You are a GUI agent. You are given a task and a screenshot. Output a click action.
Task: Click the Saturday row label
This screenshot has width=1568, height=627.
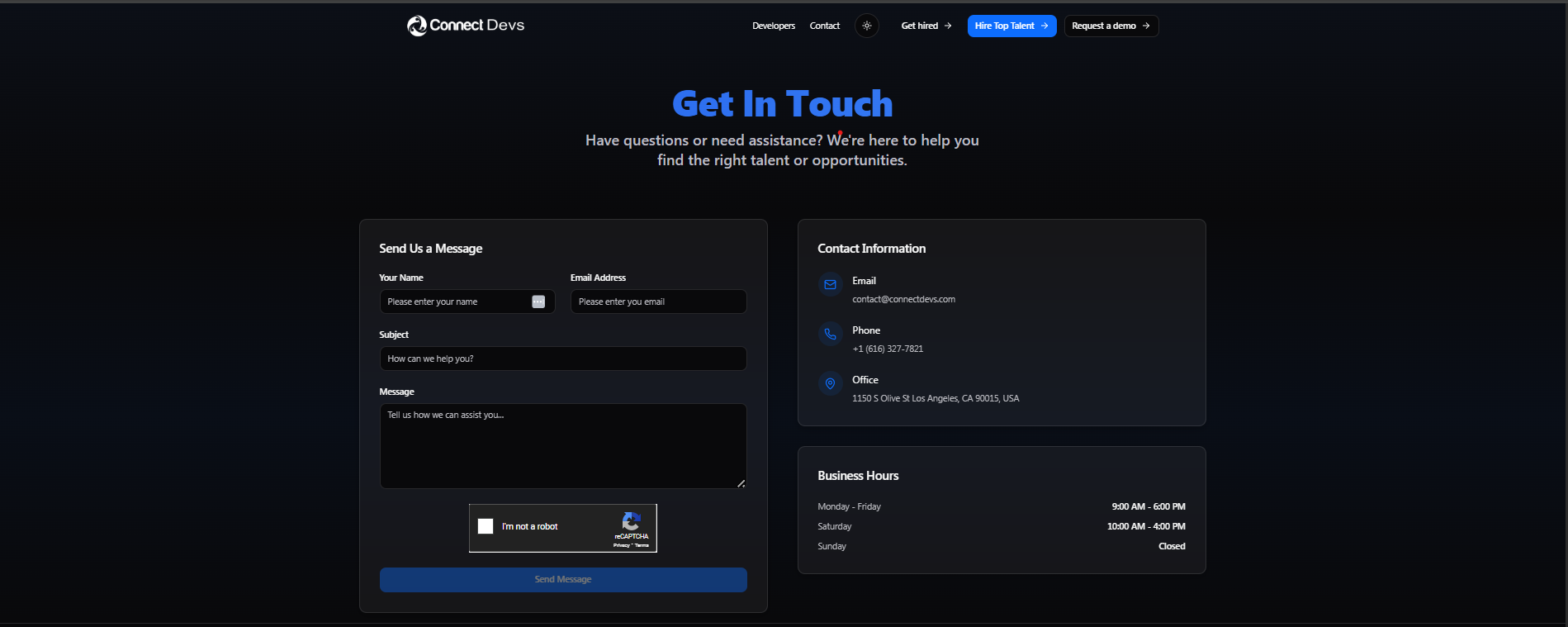tap(835, 527)
